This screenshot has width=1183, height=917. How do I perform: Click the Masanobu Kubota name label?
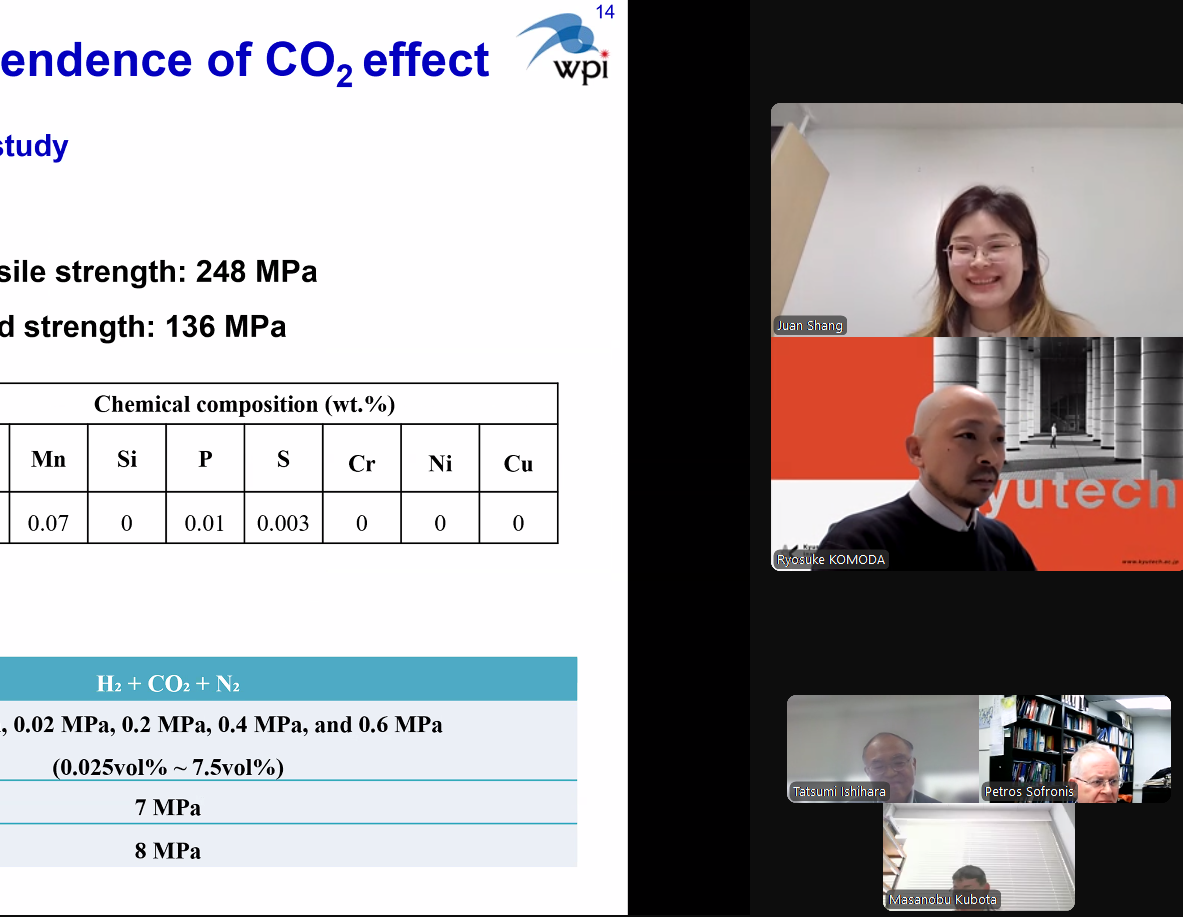click(943, 900)
